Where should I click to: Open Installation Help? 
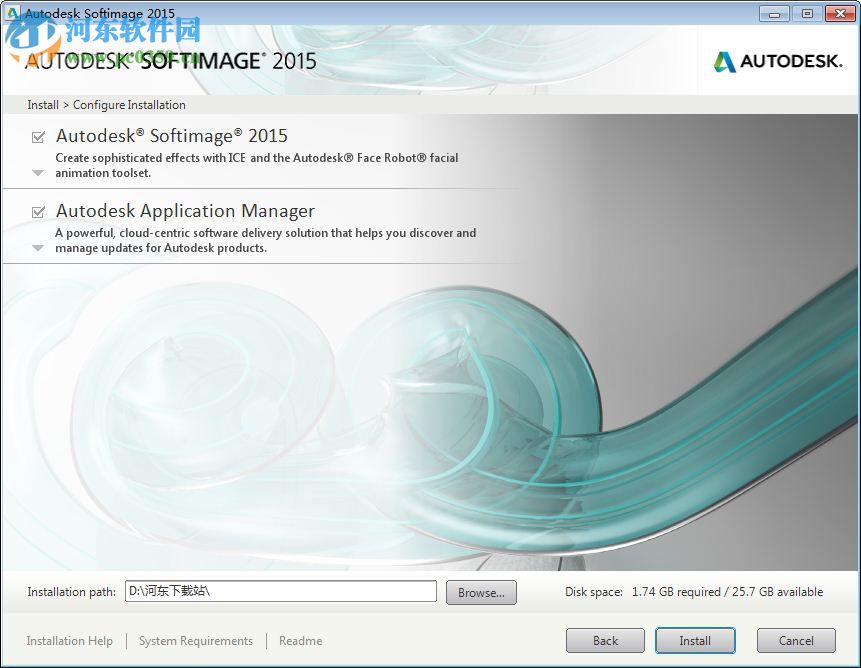(69, 640)
